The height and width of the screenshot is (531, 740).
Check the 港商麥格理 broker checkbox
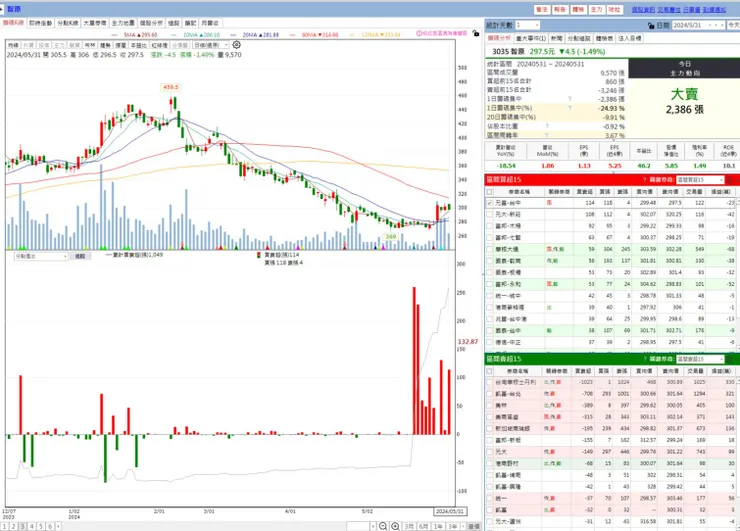click(489, 307)
